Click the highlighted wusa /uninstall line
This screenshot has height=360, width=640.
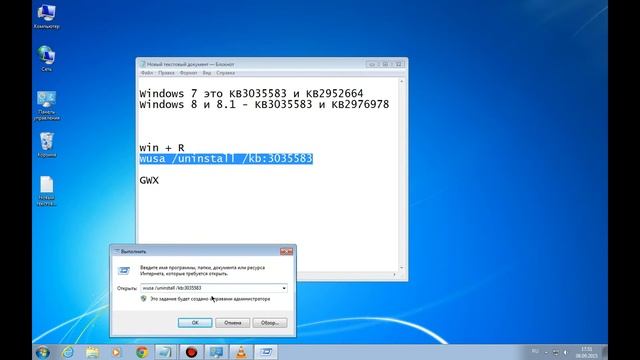tap(226, 159)
